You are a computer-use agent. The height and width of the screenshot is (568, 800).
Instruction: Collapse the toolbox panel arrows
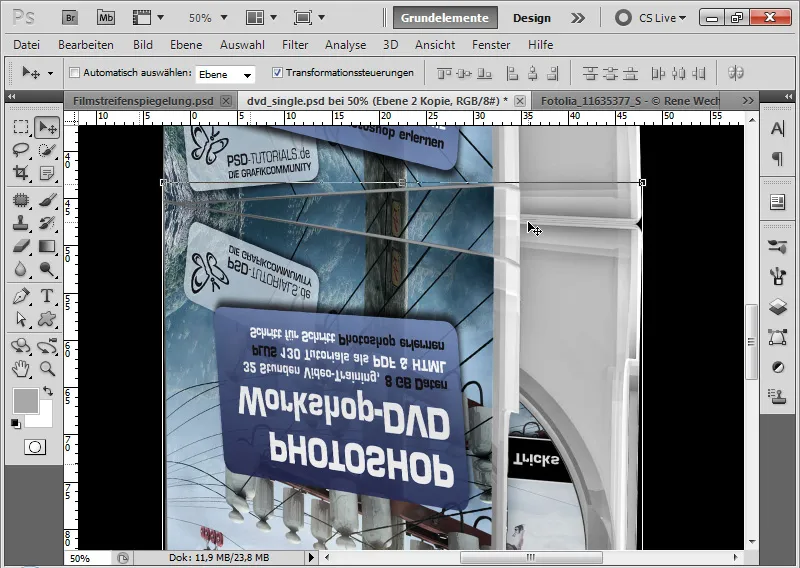(11, 96)
